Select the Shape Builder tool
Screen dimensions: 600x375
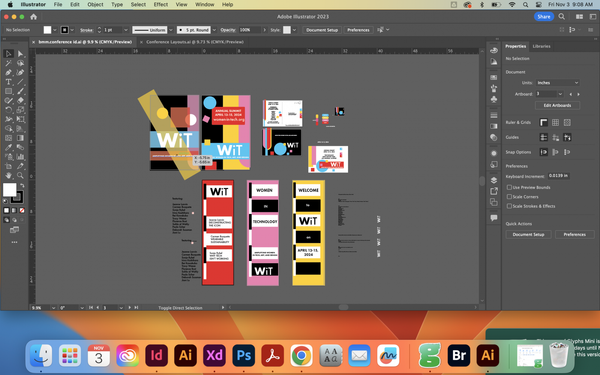pyautogui.click(x=8, y=129)
